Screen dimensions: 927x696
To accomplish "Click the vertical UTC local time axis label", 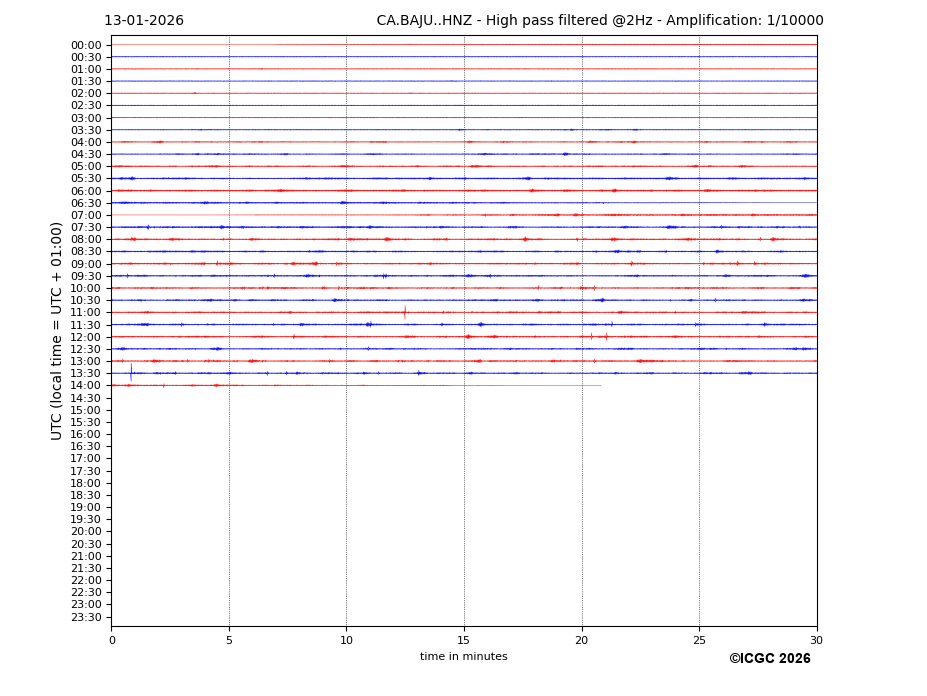I will 57,330.
